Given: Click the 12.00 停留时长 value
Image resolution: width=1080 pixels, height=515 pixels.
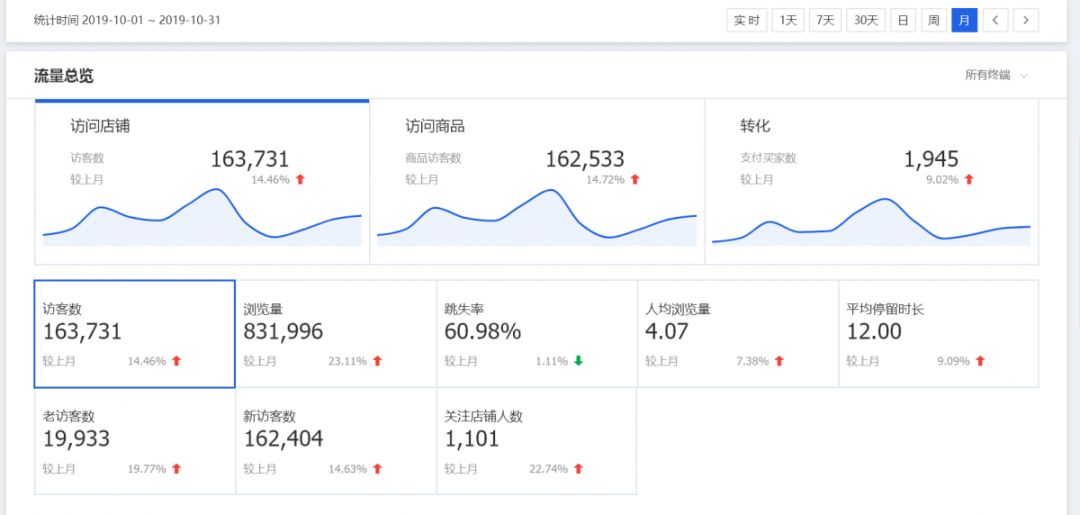Looking at the screenshot, I should pos(874,332).
